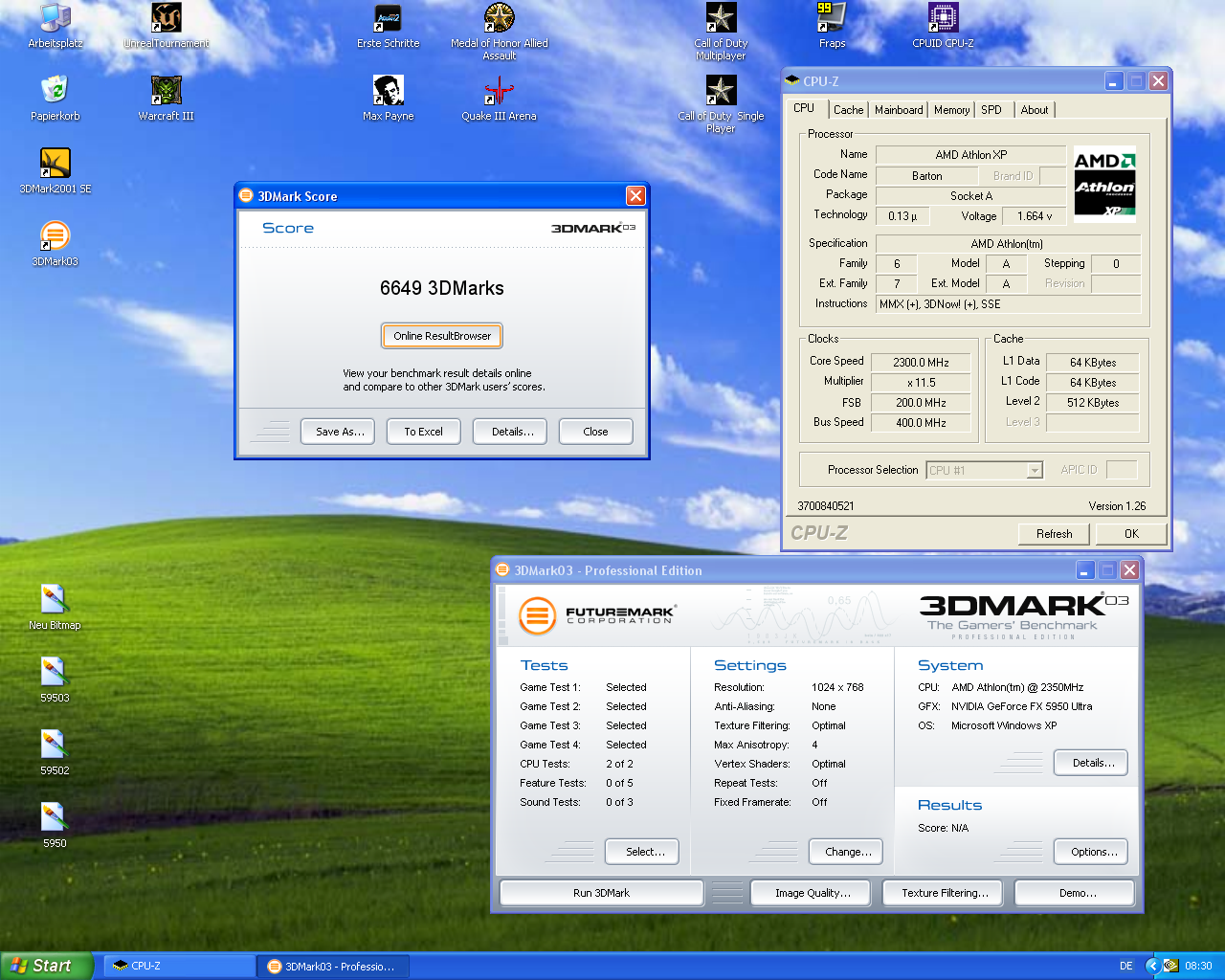Click the 3DMark03 Professional Edition title icon
Viewport: 1225px width, 980px height.
tap(502, 569)
